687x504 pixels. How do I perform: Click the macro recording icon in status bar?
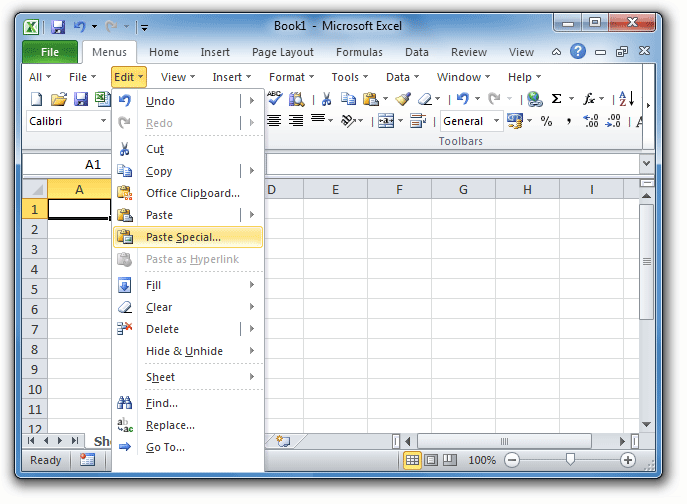point(87,460)
